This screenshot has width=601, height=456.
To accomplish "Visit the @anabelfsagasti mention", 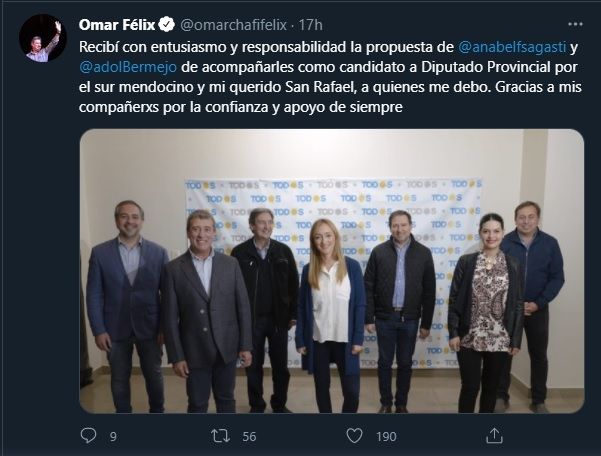I will point(513,46).
